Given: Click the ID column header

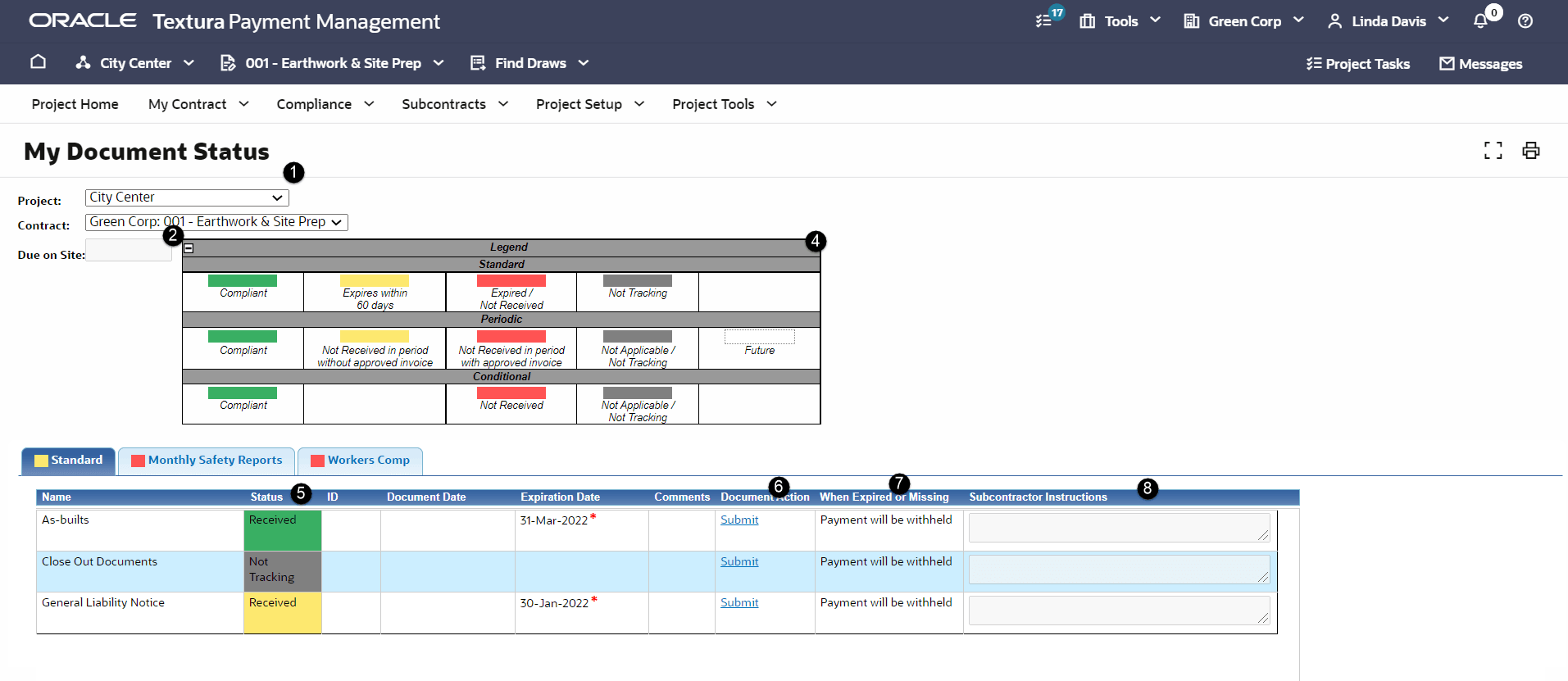Looking at the screenshot, I should [333, 497].
